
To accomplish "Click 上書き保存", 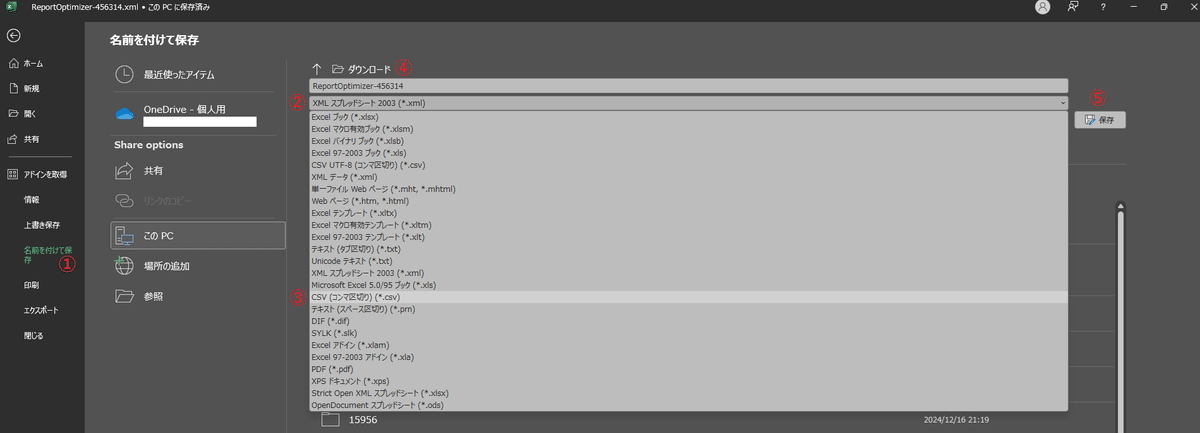I will point(42,225).
